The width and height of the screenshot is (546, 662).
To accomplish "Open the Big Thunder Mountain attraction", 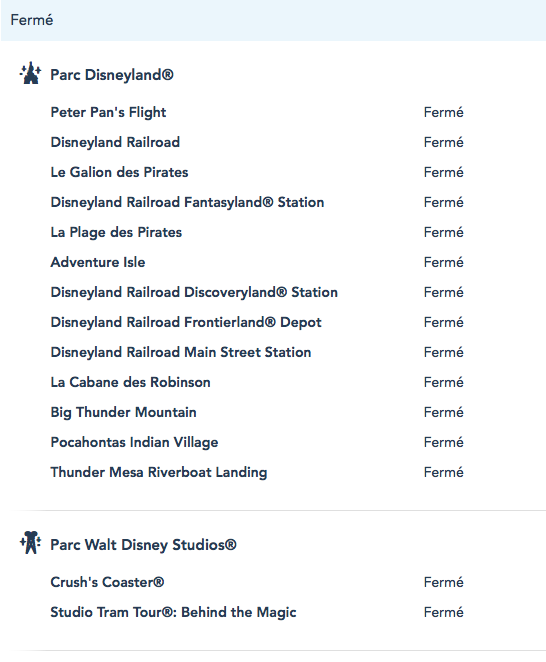I will pos(123,412).
